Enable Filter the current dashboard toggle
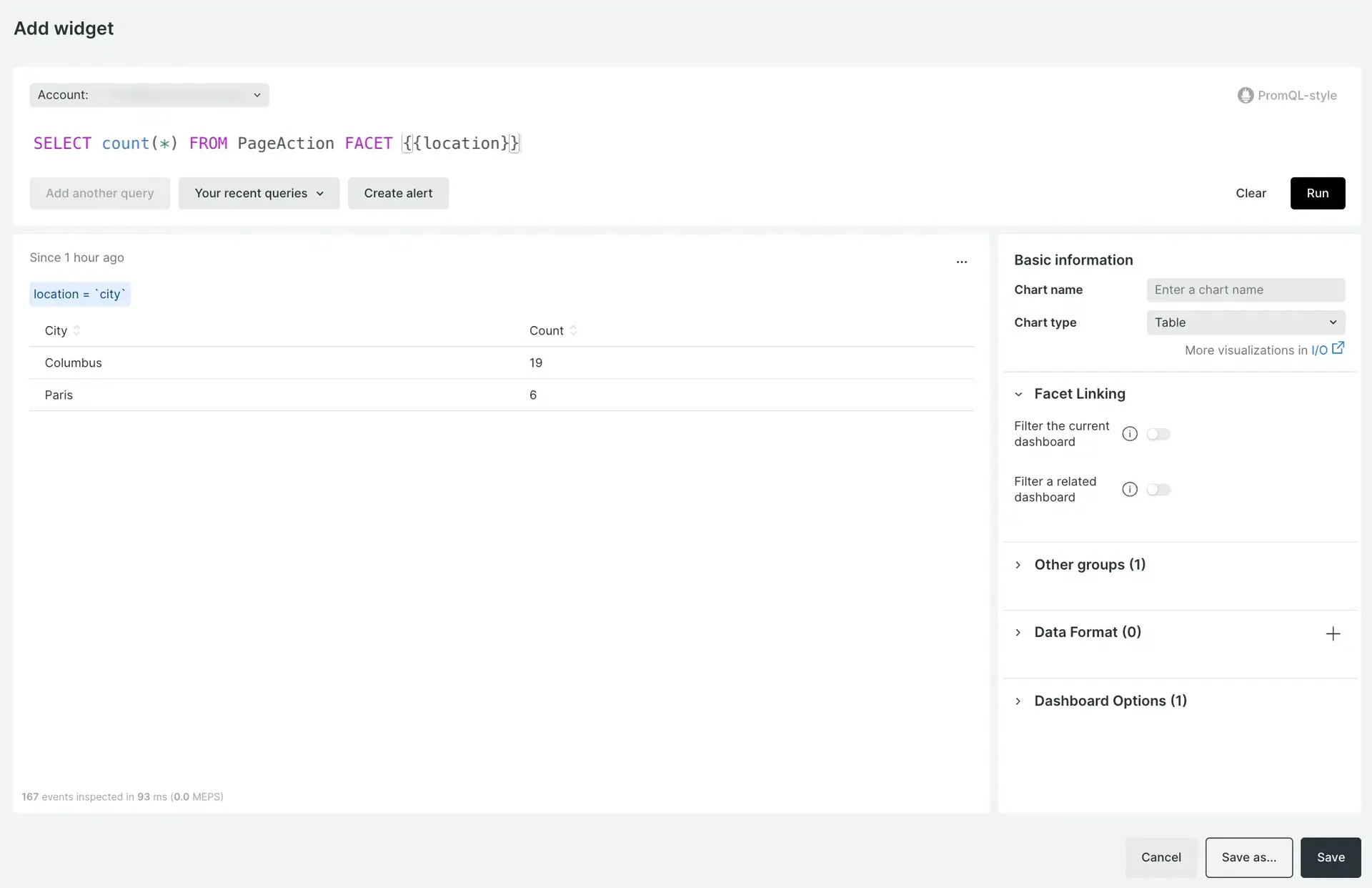This screenshot has height=888, width=1372. (x=1158, y=434)
